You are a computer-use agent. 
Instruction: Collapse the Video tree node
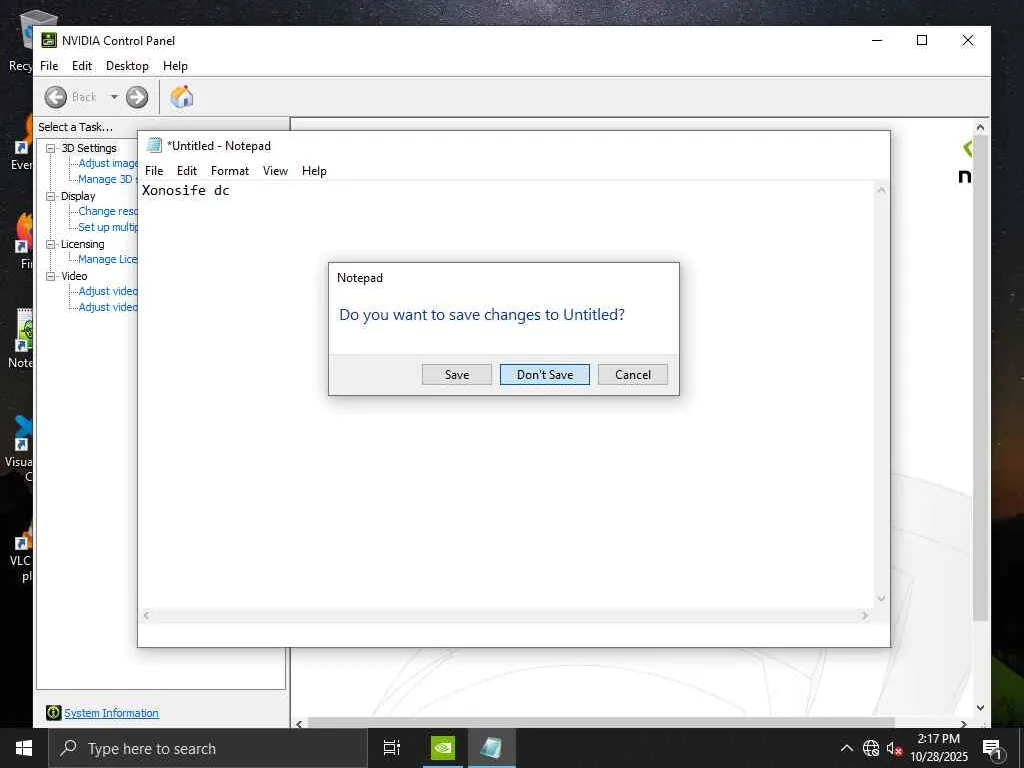(50, 276)
